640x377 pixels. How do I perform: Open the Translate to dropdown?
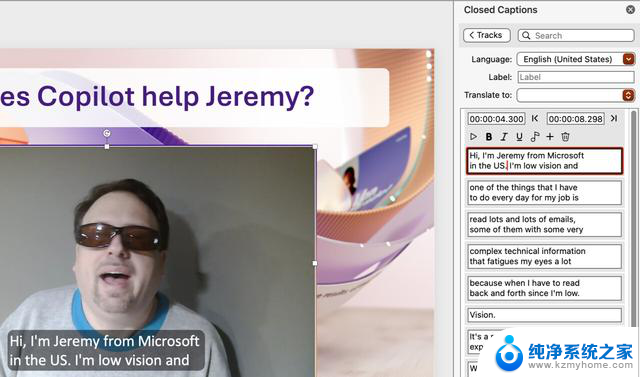click(629, 95)
